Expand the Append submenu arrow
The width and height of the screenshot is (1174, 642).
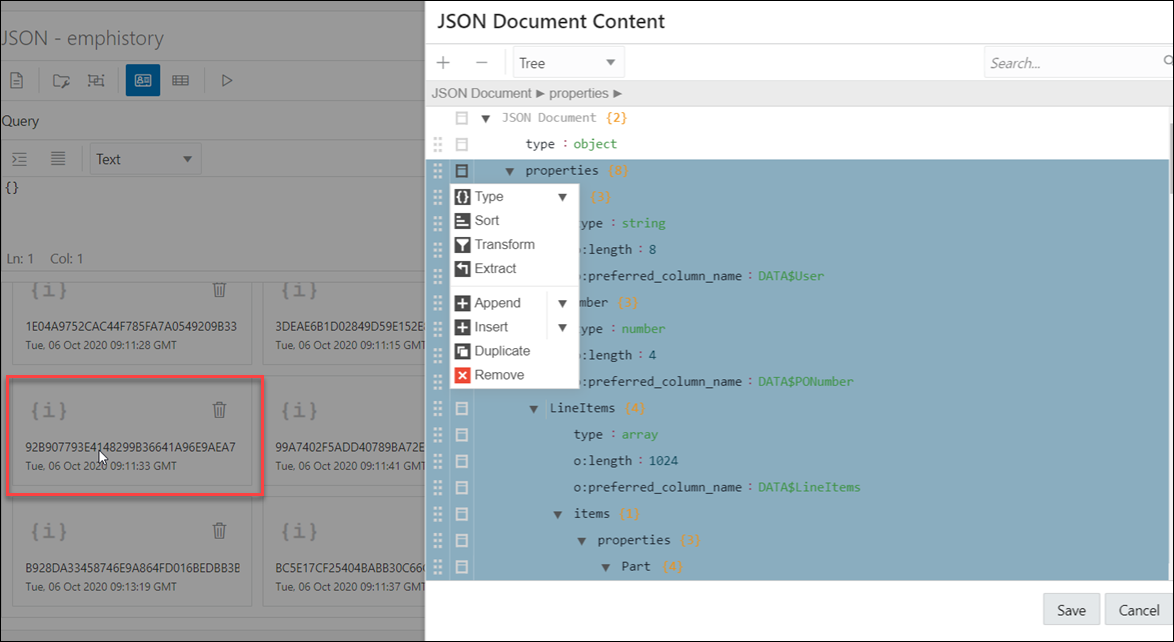point(562,303)
